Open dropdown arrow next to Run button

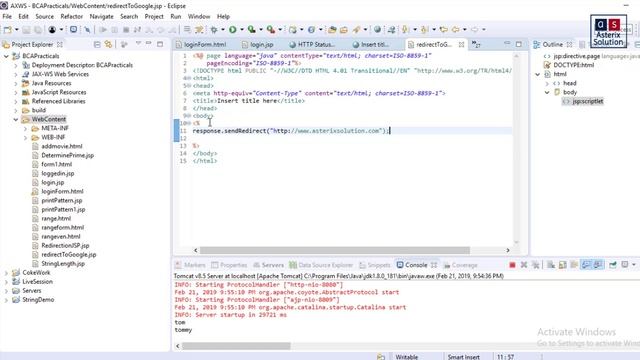[x=242, y=29]
